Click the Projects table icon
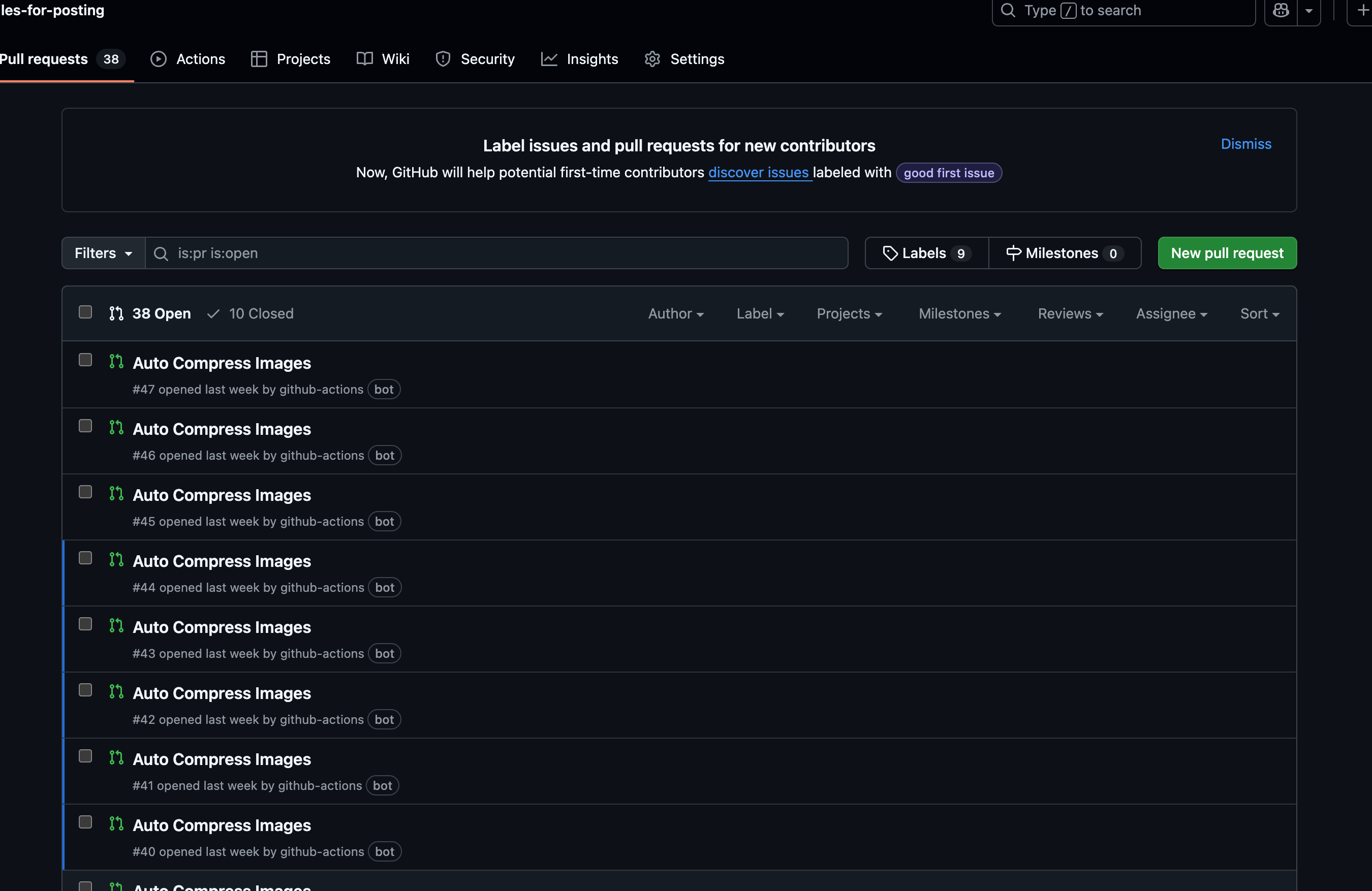This screenshot has width=1372, height=891. 259,59
